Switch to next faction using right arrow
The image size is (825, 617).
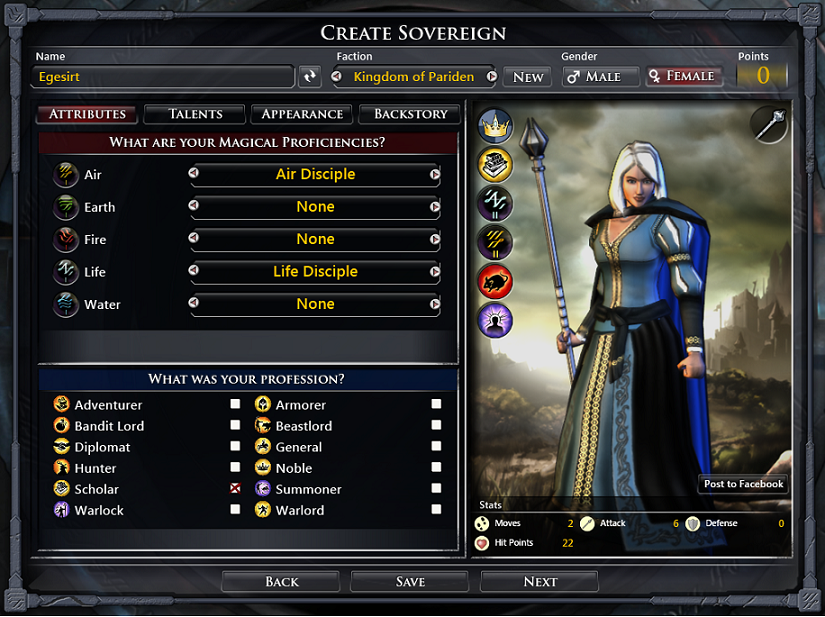[x=492, y=77]
